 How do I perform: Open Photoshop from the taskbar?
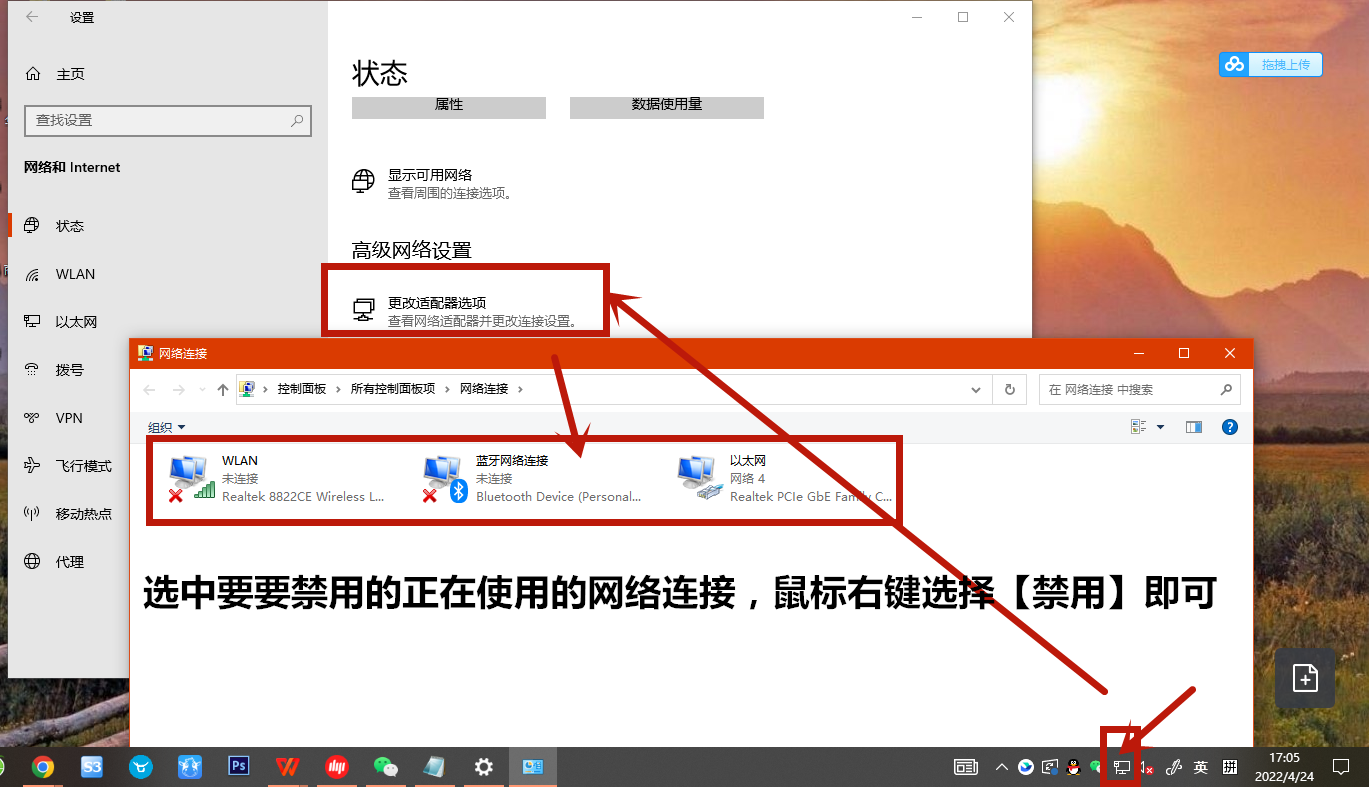[239, 767]
